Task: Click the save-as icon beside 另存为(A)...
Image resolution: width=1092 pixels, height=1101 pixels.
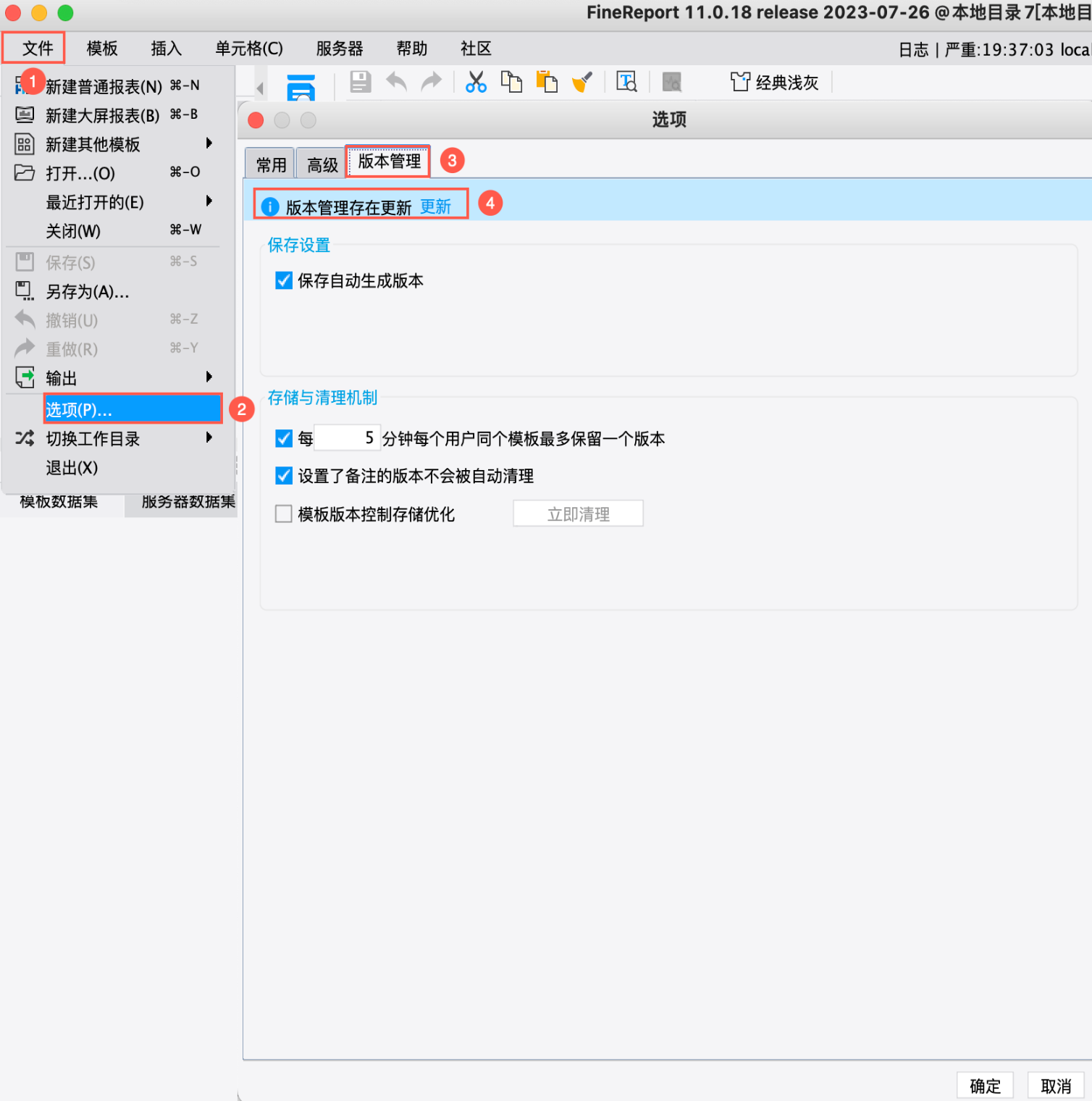Action: pos(25,291)
